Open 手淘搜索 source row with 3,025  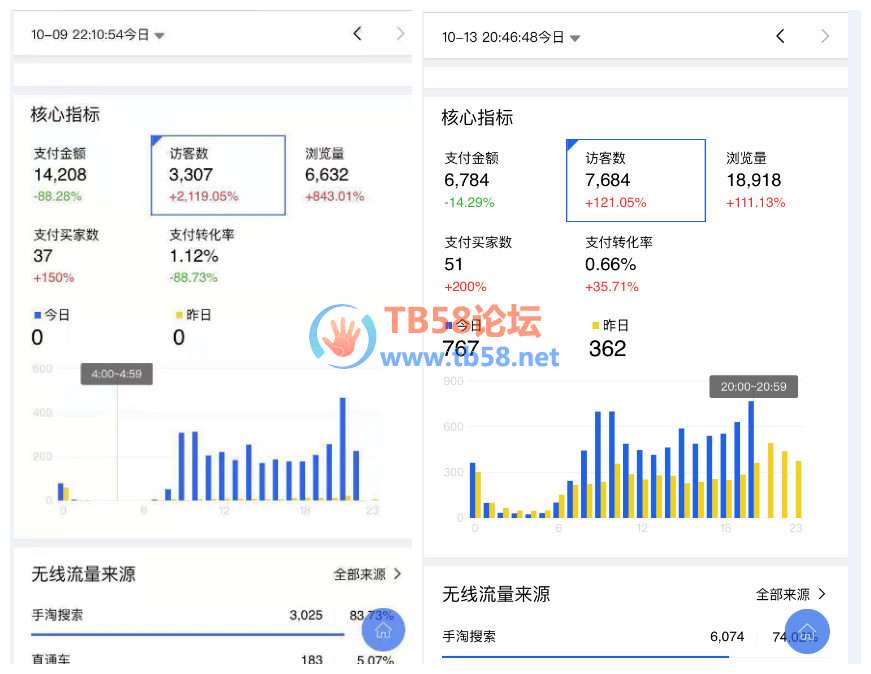pyautogui.click(x=210, y=615)
